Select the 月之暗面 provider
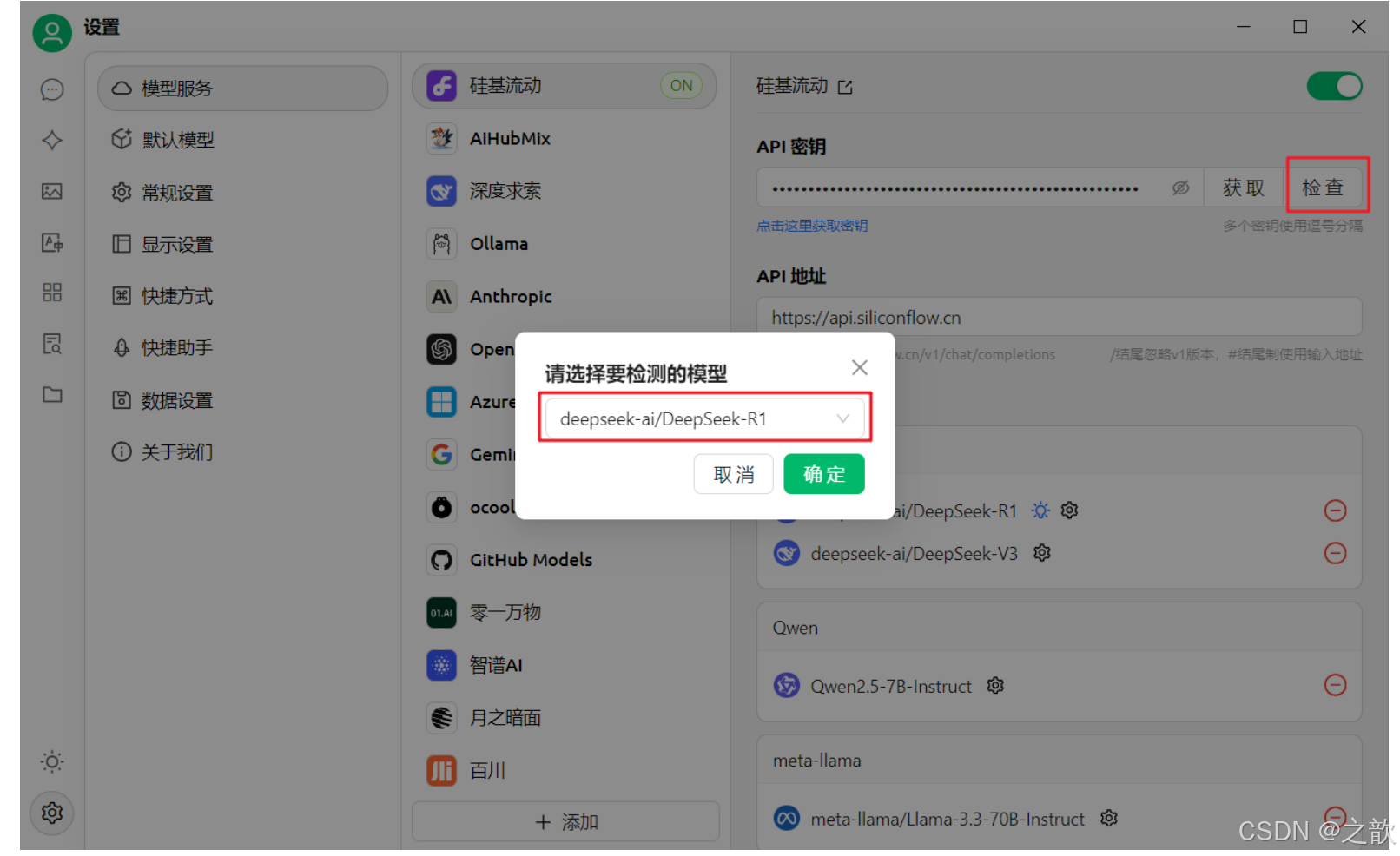Screen dimensions: 1400x856 click(x=565, y=718)
